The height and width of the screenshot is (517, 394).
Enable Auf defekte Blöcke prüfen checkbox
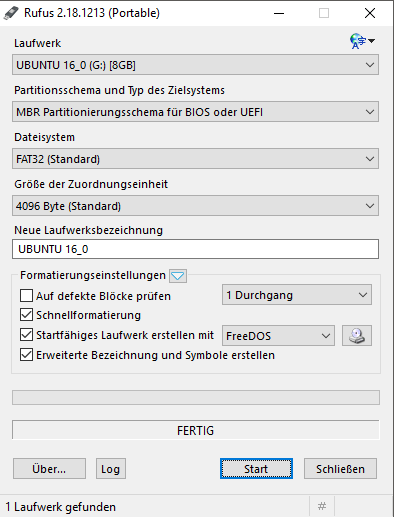click(26, 296)
